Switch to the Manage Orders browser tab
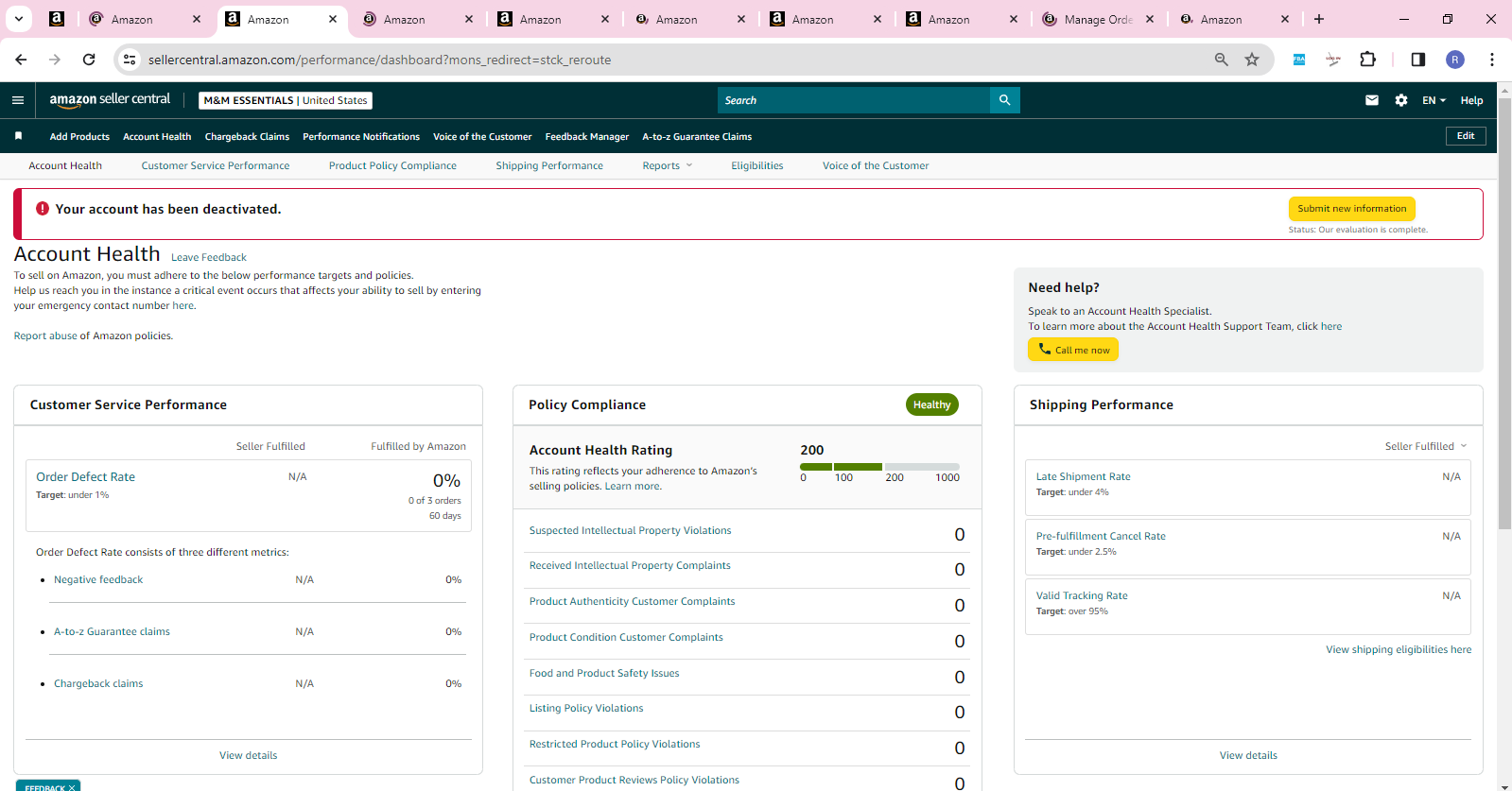1512x791 pixels. (1097, 19)
